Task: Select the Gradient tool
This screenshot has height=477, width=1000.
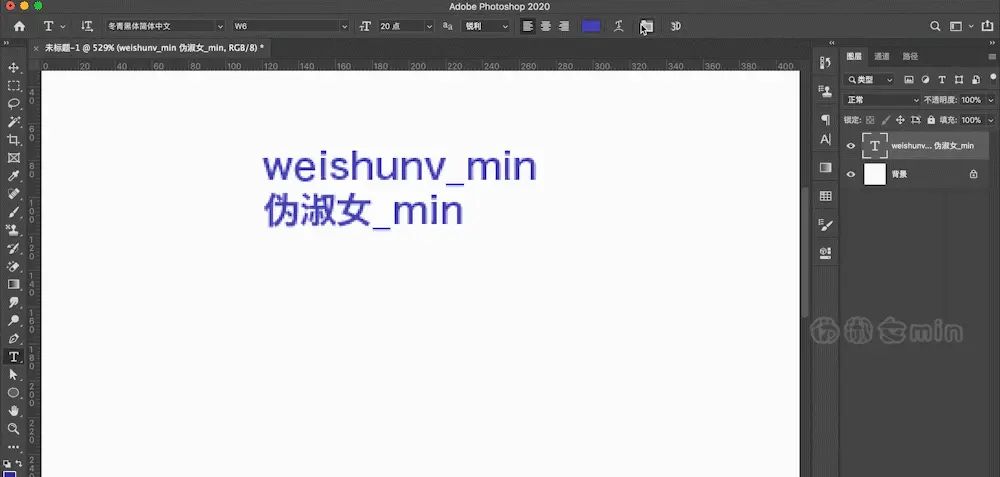Action: [13, 284]
